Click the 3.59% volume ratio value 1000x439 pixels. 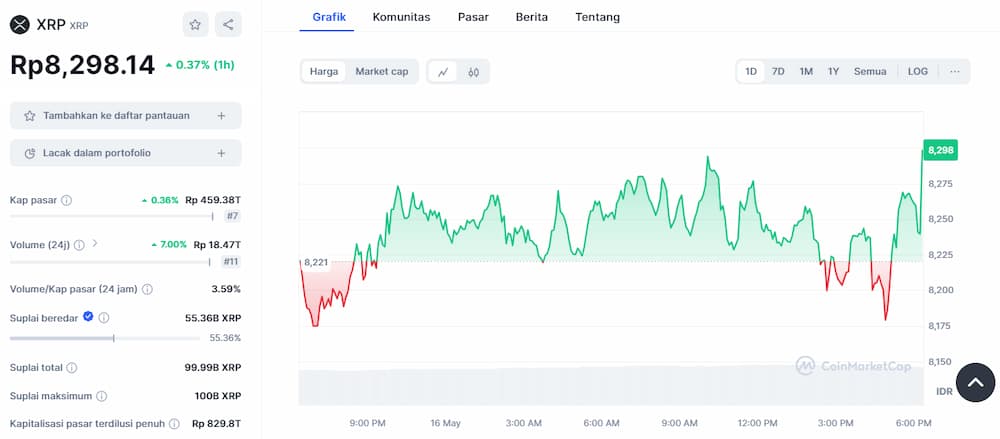pos(226,289)
